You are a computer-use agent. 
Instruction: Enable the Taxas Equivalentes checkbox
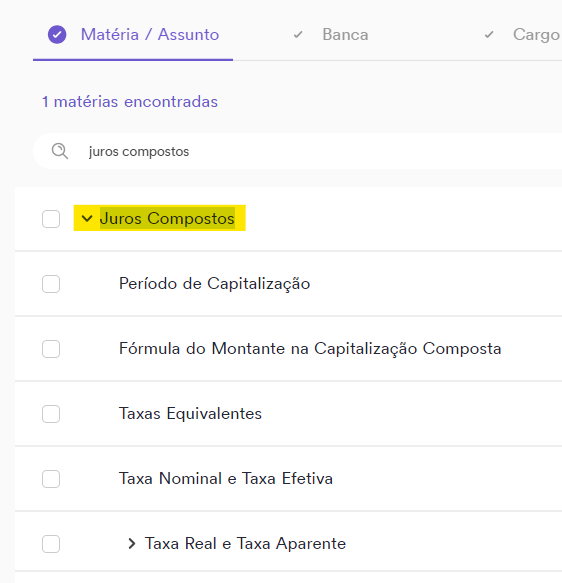pos(51,414)
